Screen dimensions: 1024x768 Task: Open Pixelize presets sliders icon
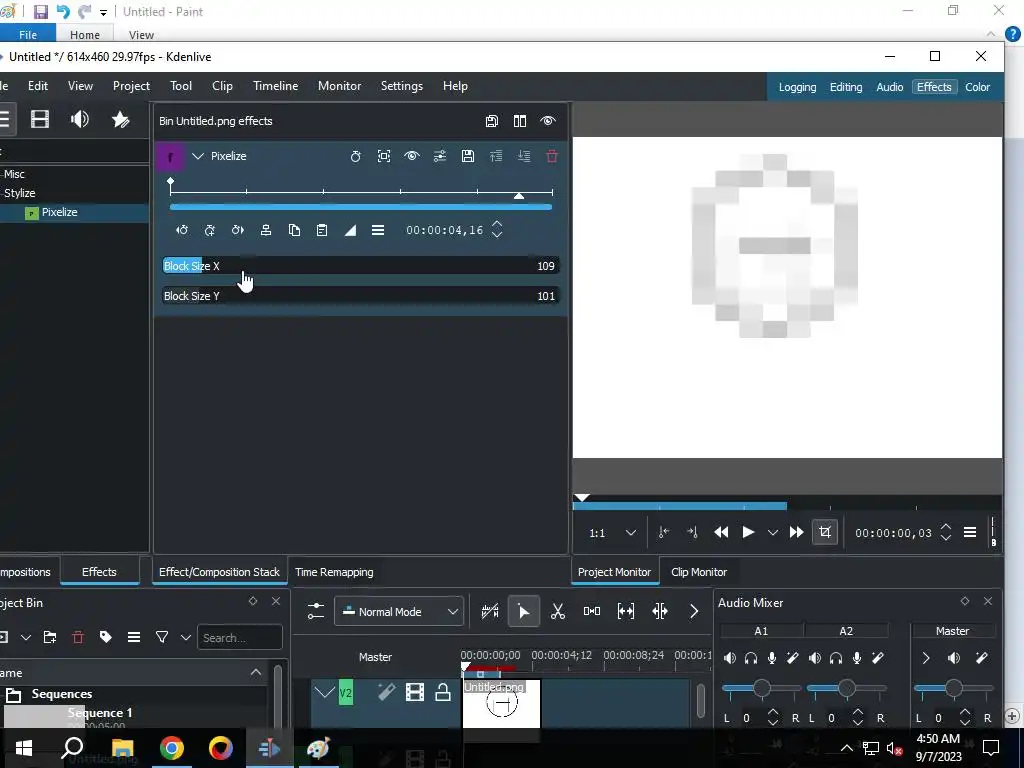coord(440,156)
